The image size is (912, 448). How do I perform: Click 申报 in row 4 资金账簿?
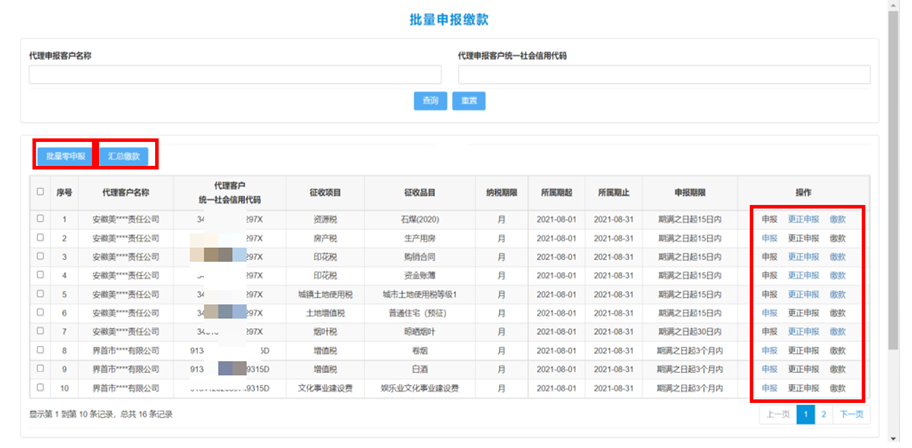tap(770, 275)
